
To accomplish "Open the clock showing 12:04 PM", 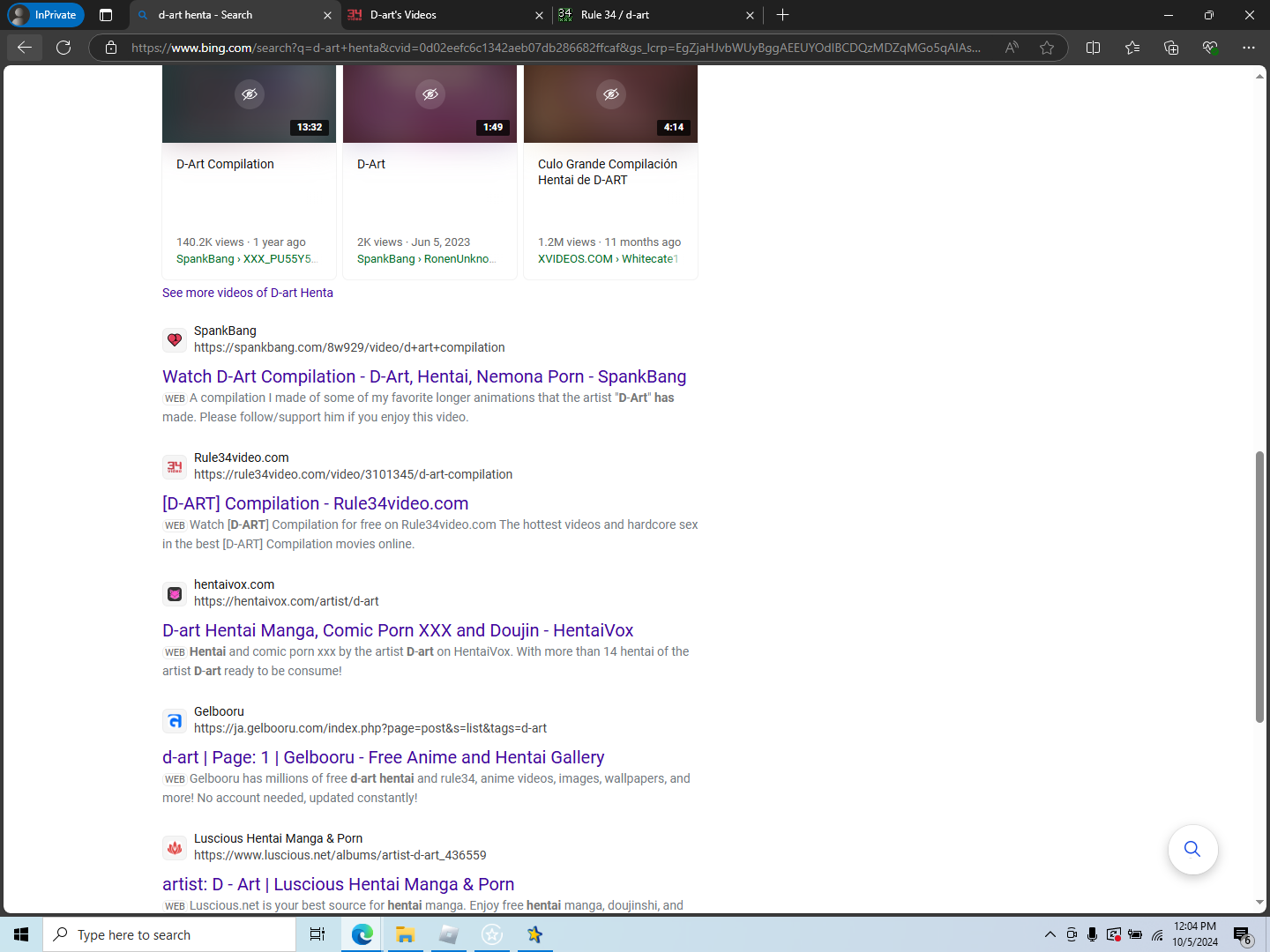I will [1195, 934].
